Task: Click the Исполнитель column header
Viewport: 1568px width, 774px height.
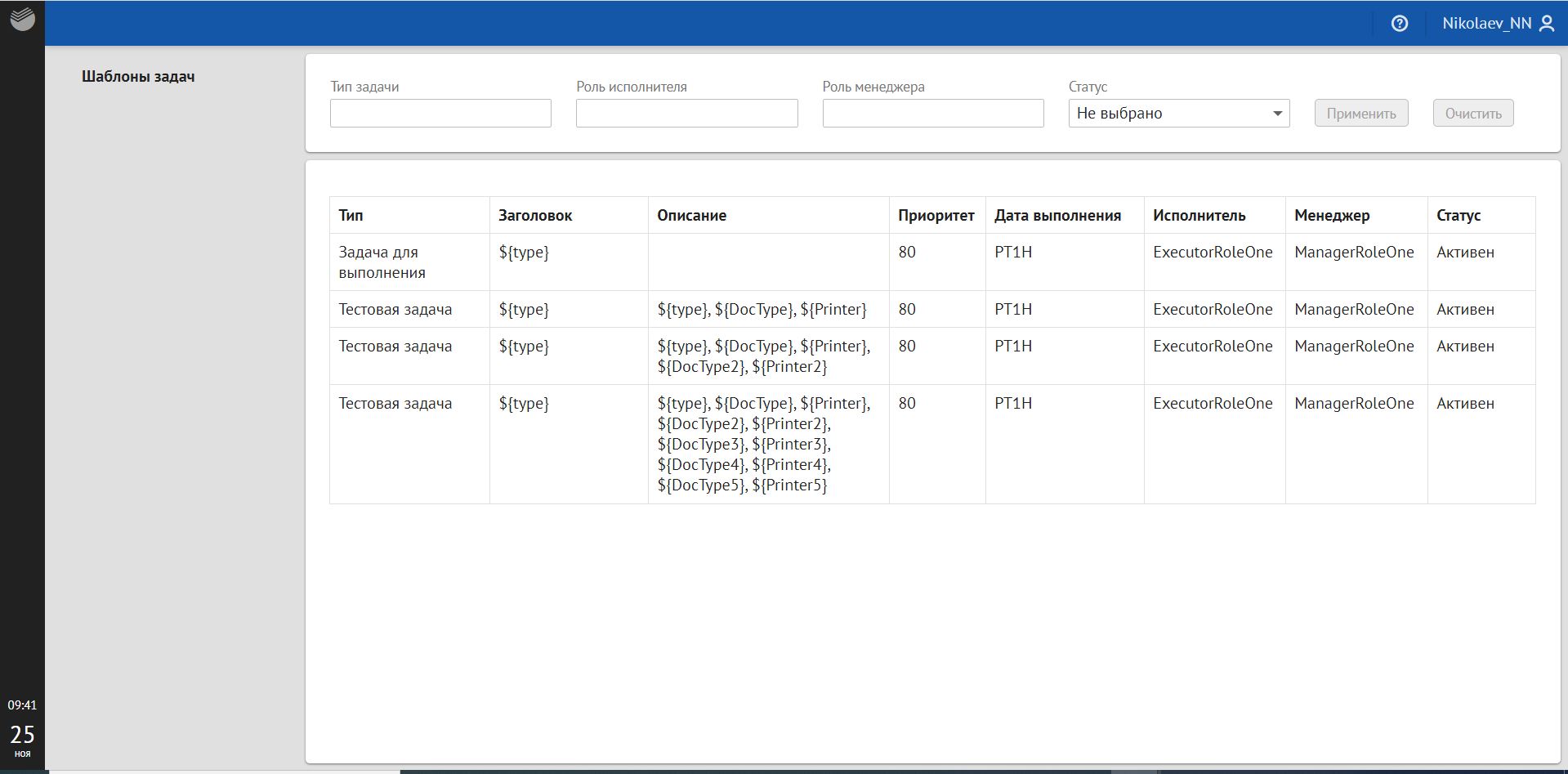Action: pos(1199,216)
